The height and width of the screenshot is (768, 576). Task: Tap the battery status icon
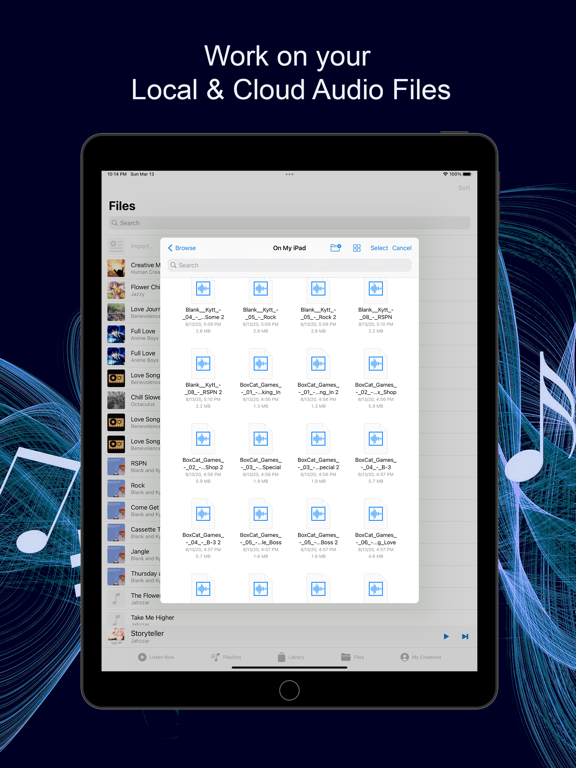pyautogui.click(x=467, y=174)
